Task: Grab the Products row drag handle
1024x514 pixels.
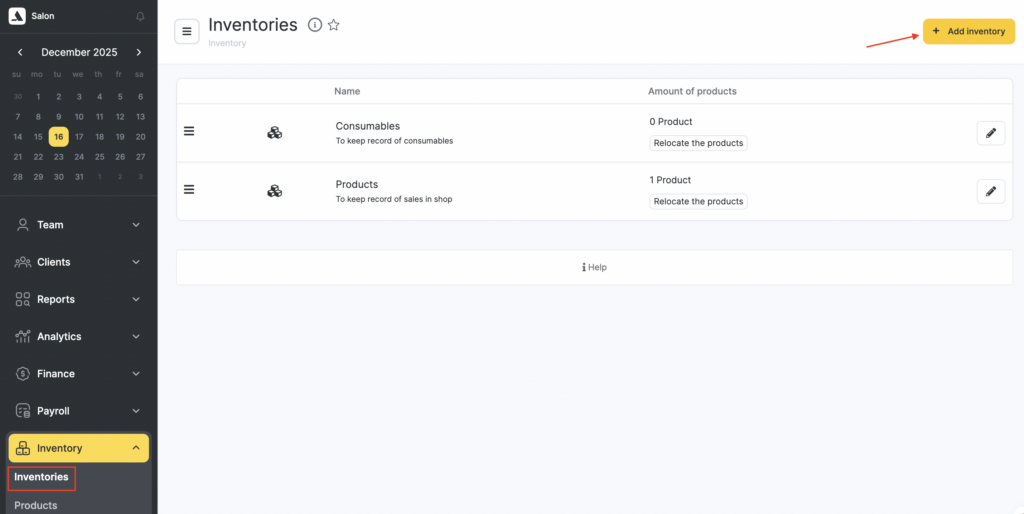Action: (x=189, y=190)
